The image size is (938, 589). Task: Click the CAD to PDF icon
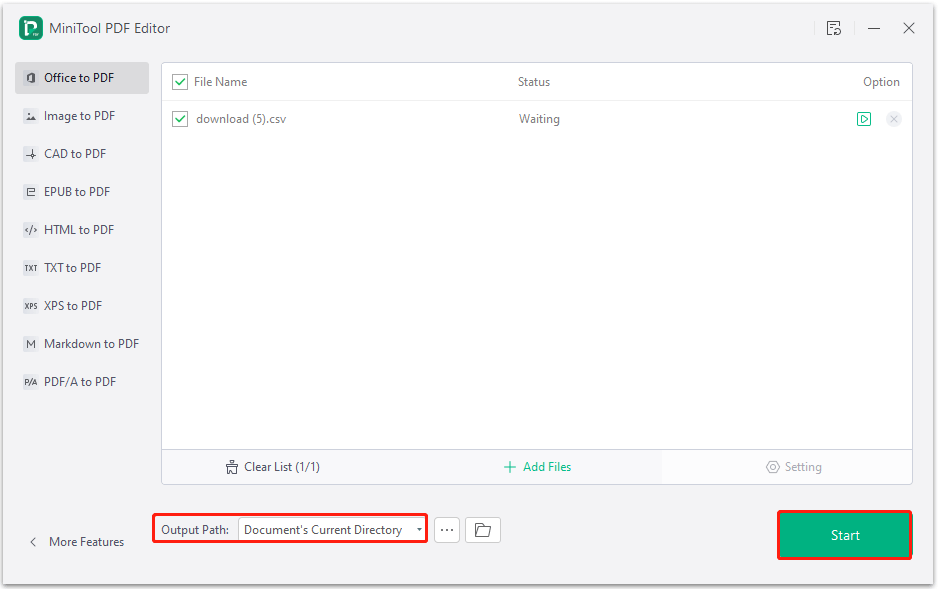click(x=31, y=154)
